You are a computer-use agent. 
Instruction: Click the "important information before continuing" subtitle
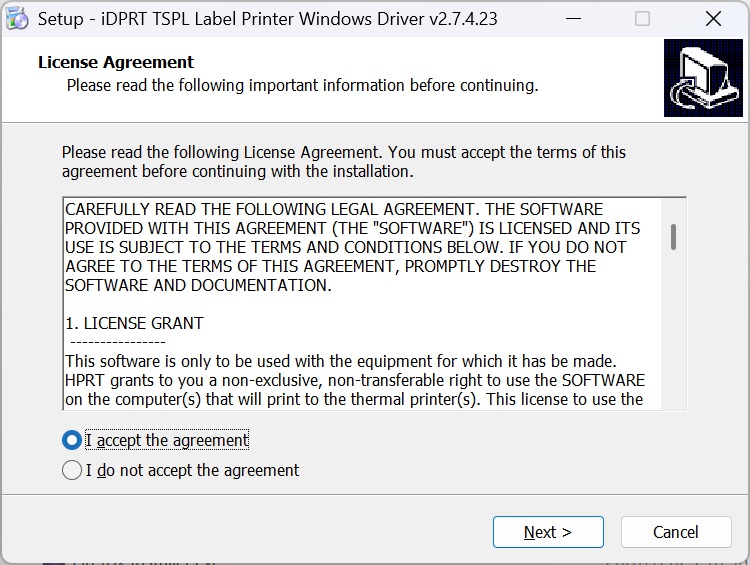tap(302, 85)
